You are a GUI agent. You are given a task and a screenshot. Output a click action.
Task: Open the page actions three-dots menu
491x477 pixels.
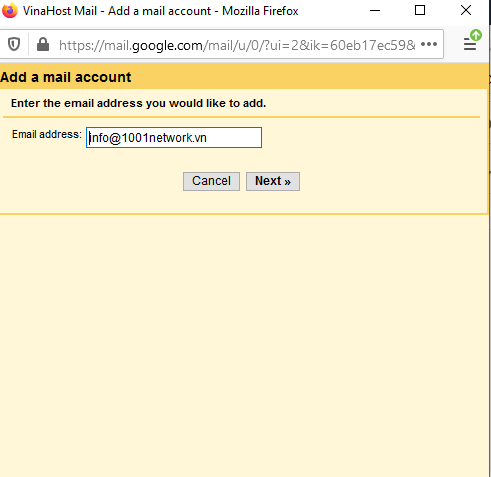429,44
